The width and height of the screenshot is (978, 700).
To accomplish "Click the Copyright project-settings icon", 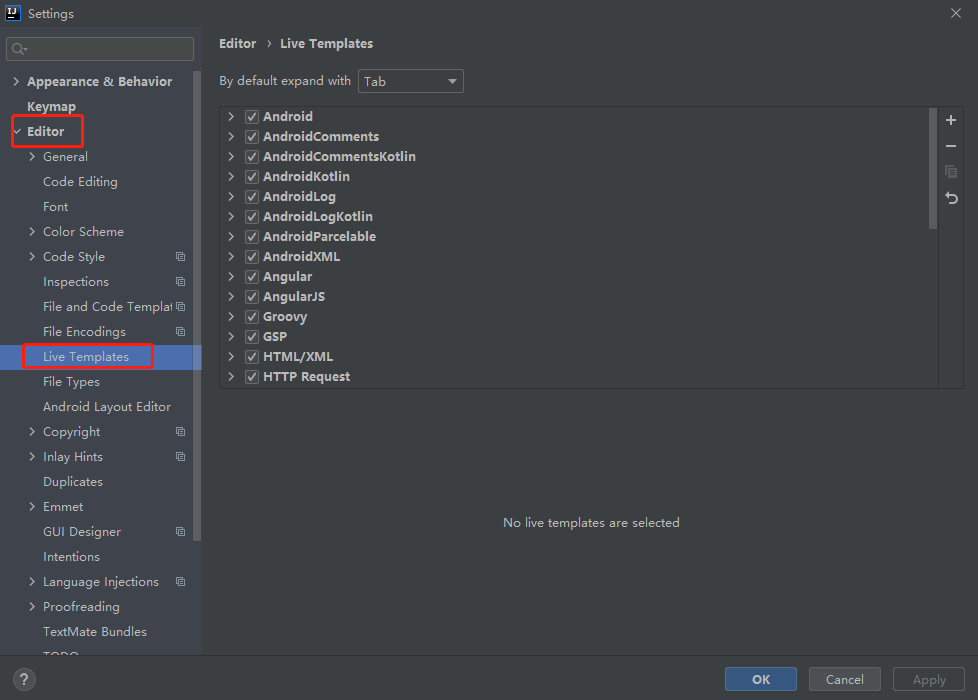I will [x=180, y=432].
